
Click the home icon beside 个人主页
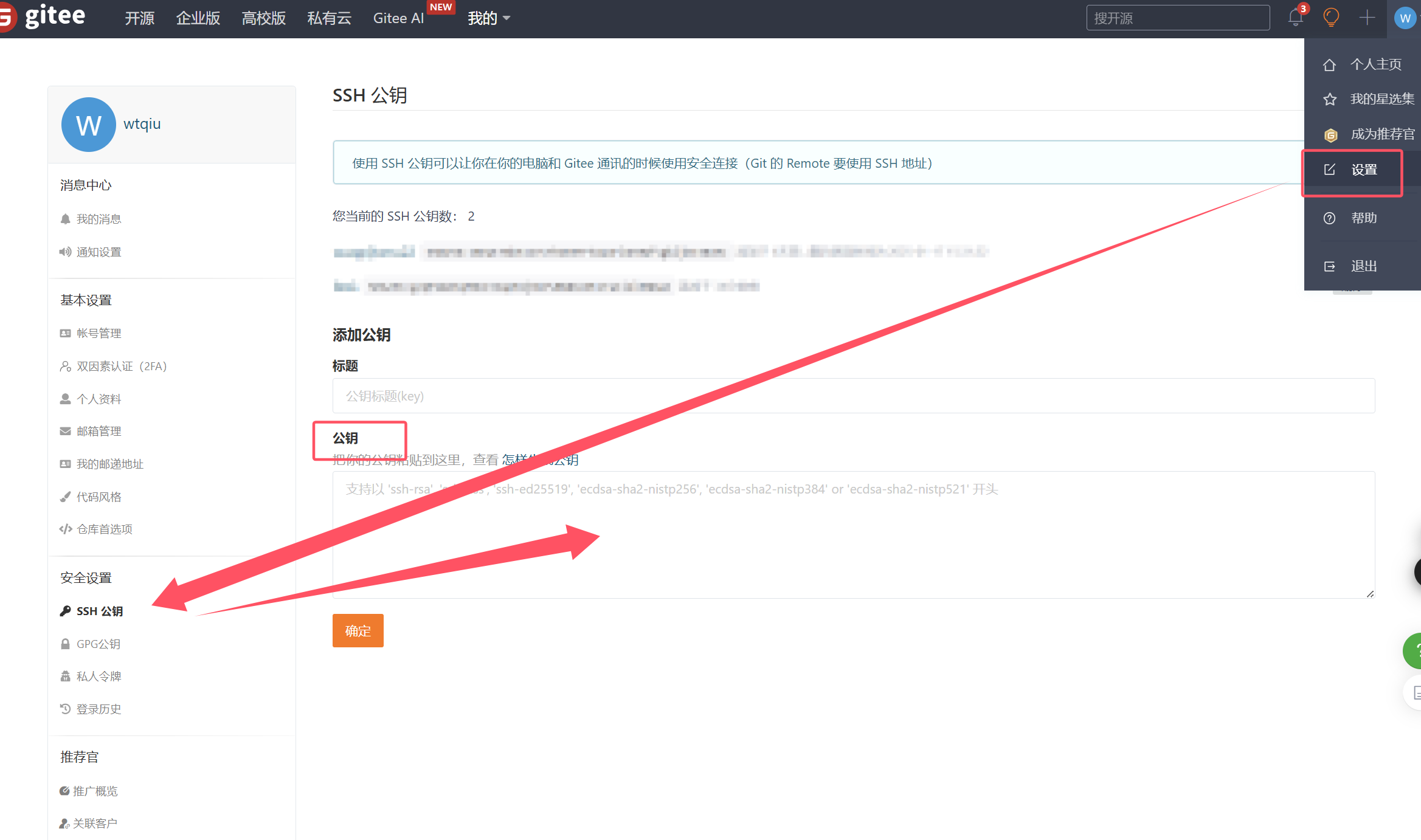click(x=1329, y=65)
